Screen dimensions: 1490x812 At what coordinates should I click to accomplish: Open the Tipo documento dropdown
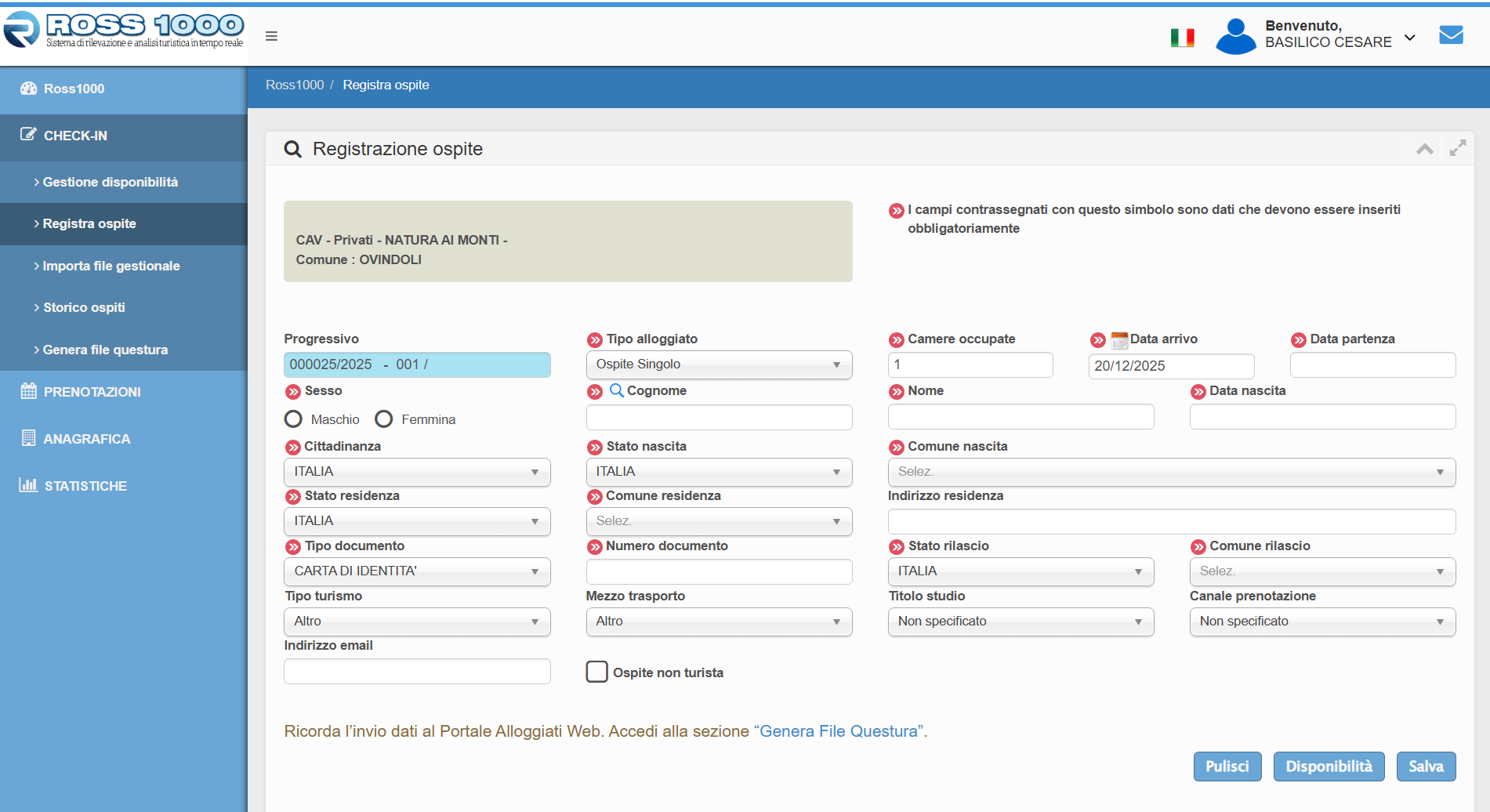pyautogui.click(x=417, y=571)
